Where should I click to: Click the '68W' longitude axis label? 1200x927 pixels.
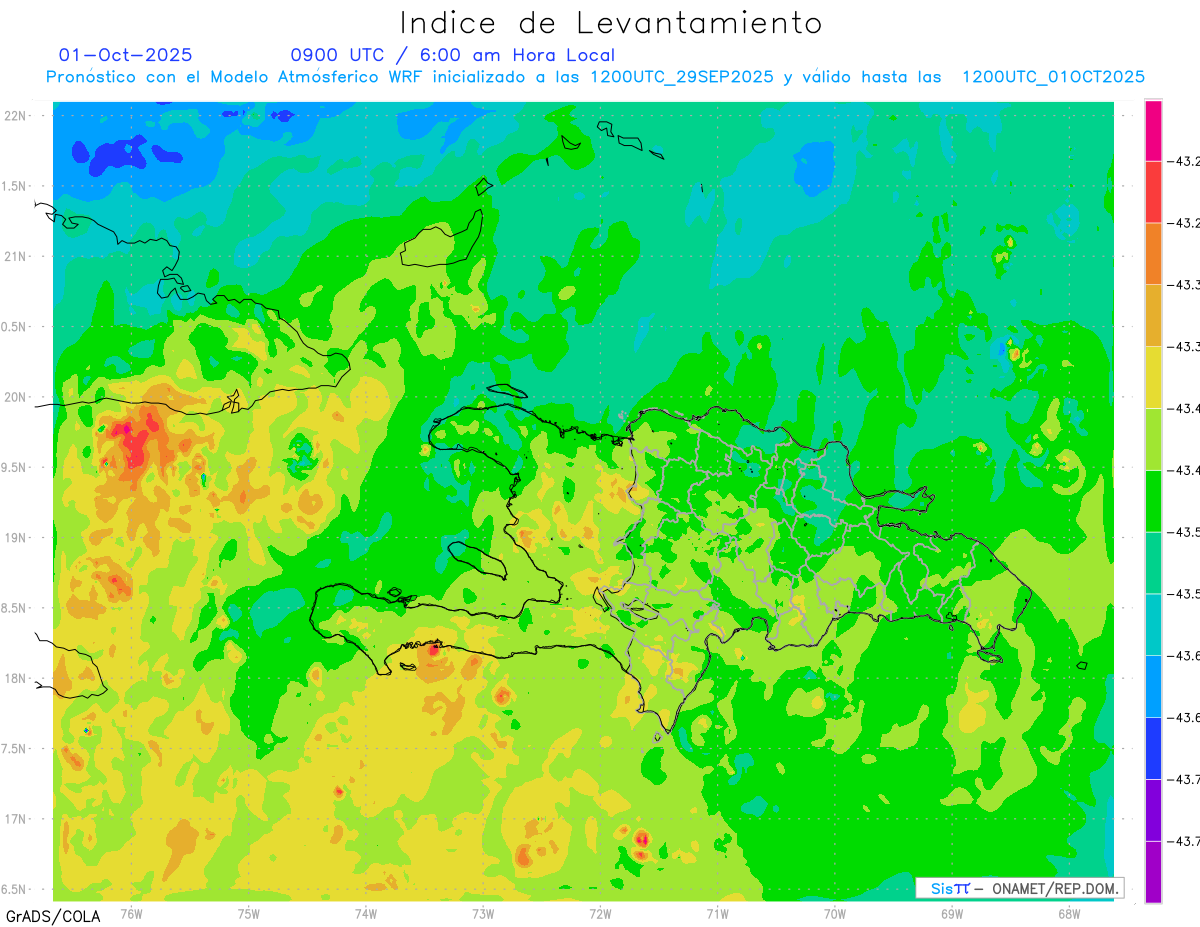[x=1069, y=913]
